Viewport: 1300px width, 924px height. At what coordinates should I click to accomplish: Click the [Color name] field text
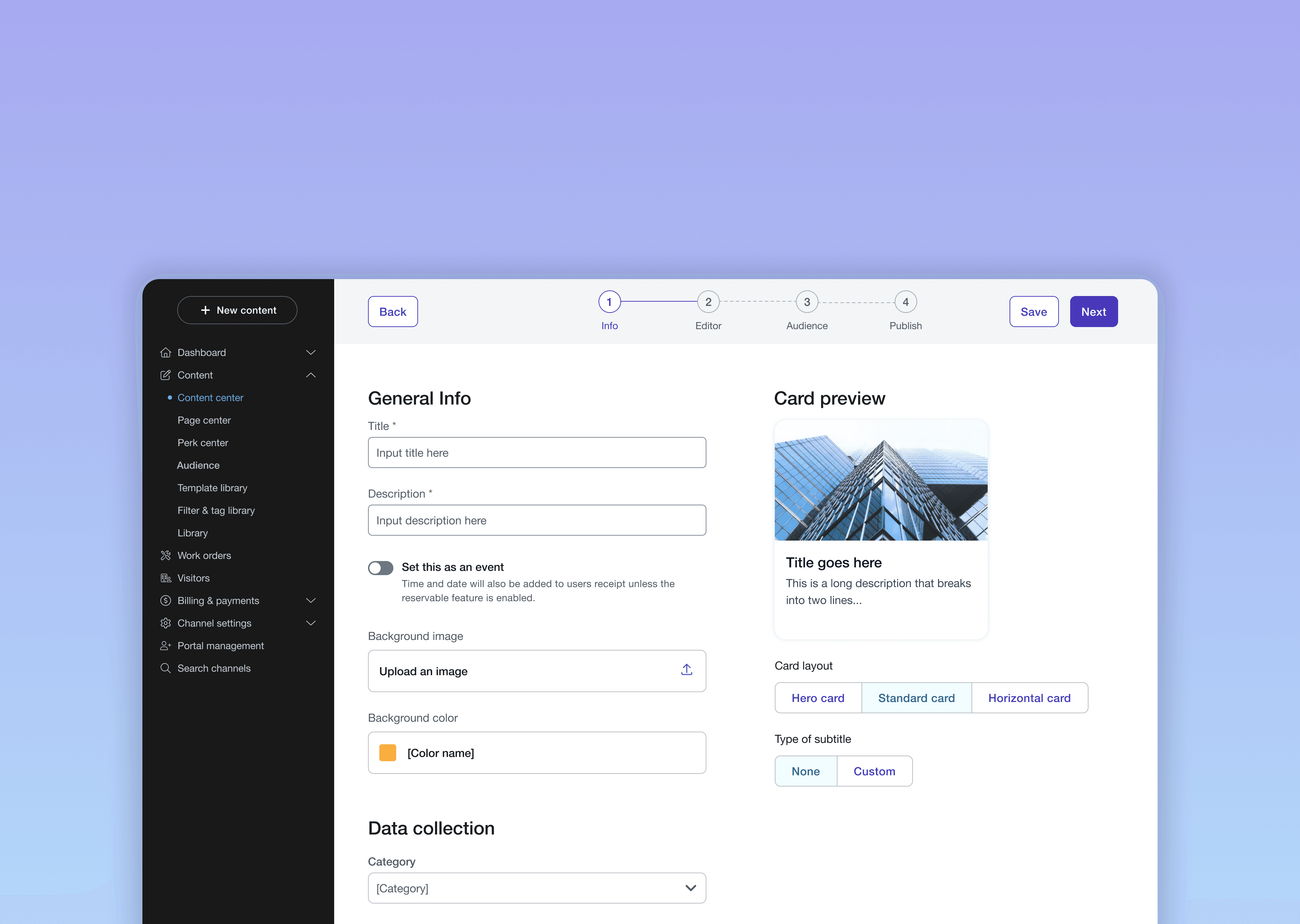pos(441,753)
